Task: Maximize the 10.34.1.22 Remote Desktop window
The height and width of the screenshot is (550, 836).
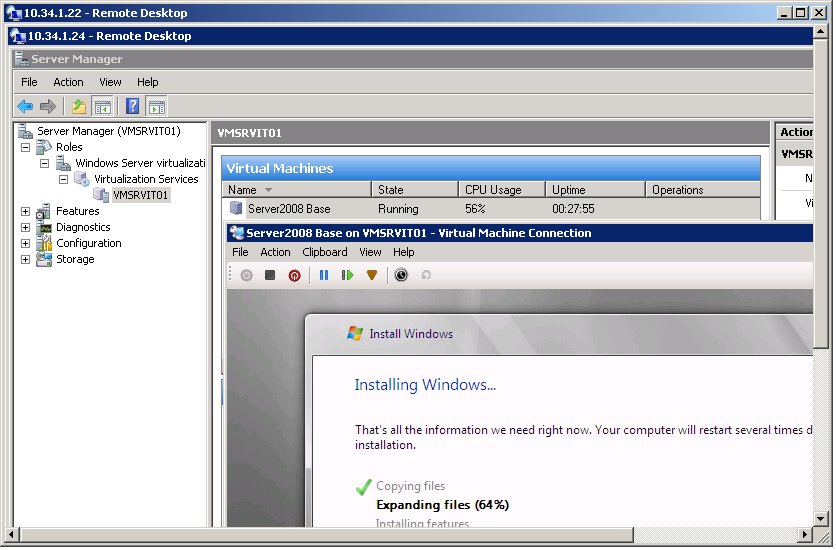Action: pyautogui.click(x=800, y=13)
